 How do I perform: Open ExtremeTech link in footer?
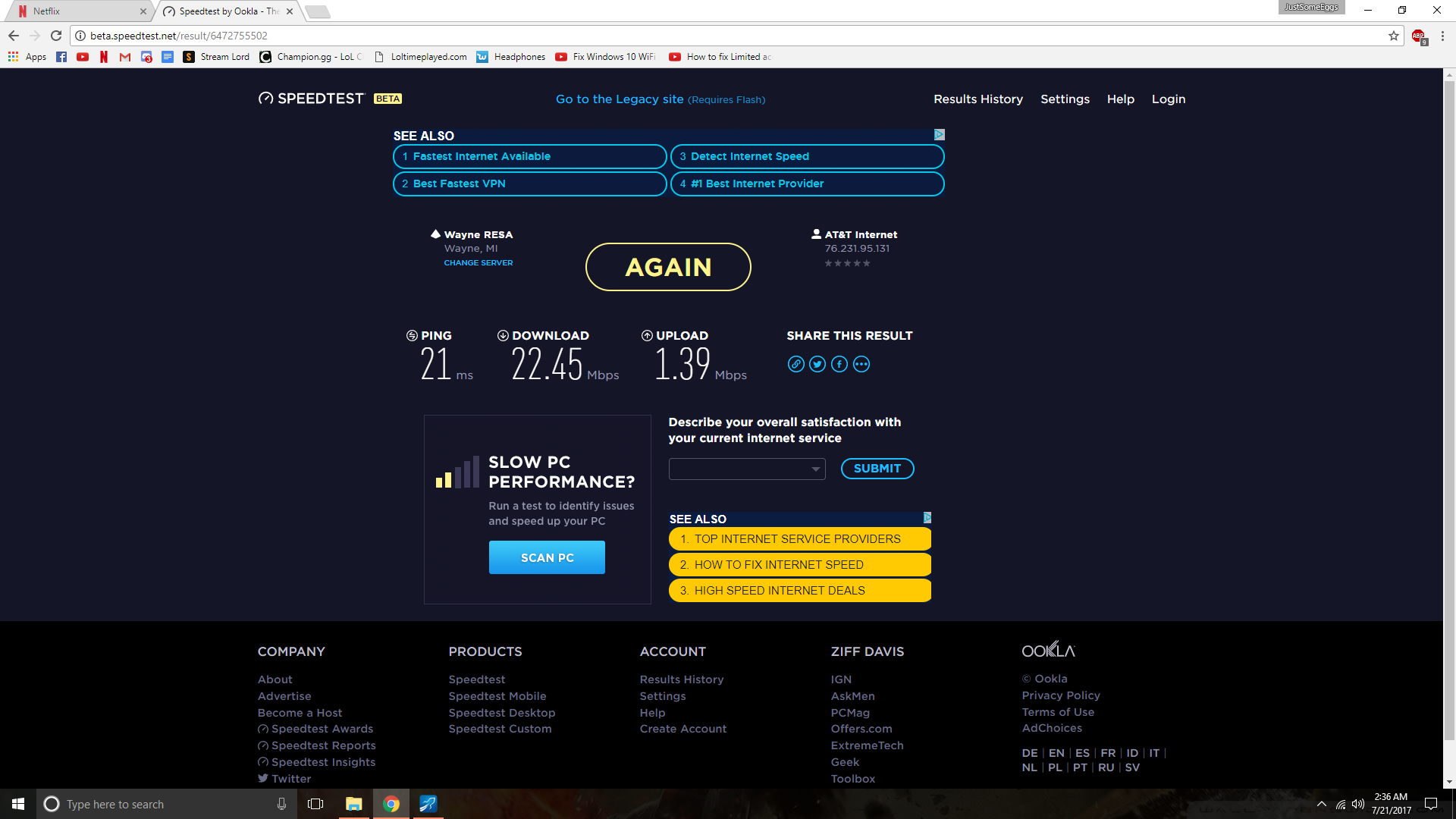point(867,745)
